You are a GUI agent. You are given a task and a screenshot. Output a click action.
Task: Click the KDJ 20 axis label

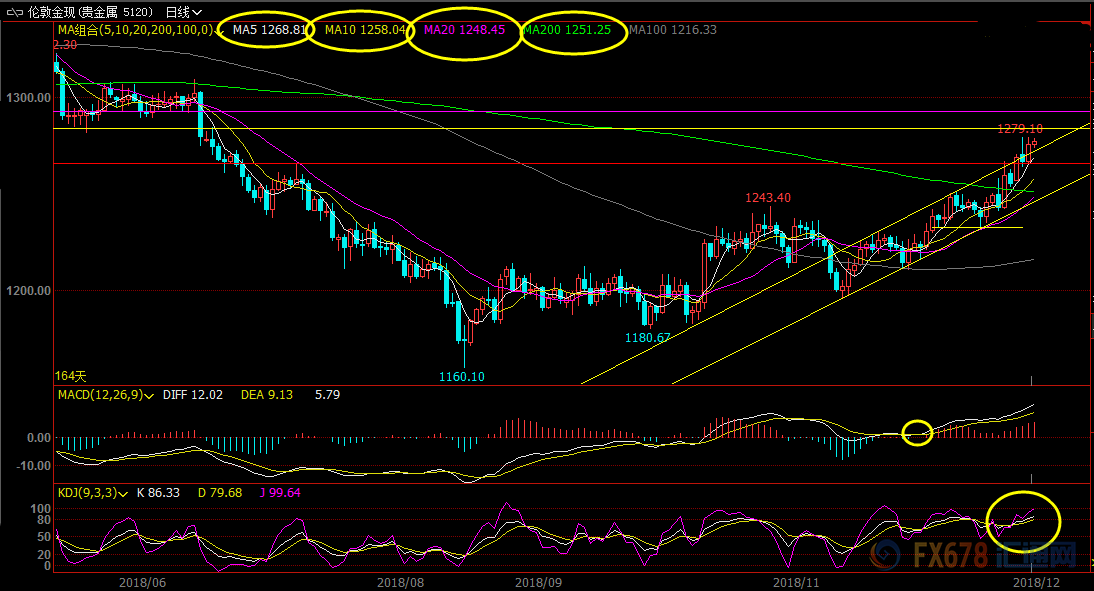pyautogui.click(x=43, y=555)
